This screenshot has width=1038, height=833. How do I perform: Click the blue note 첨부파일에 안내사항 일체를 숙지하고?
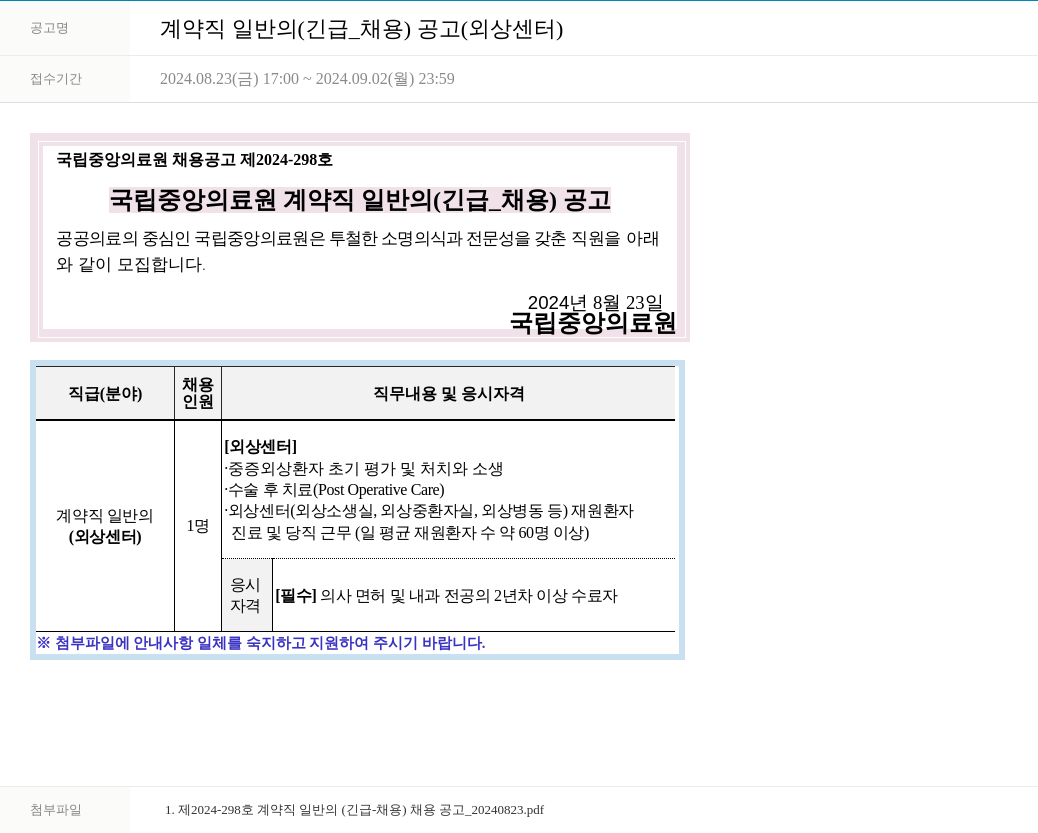click(261, 643)
